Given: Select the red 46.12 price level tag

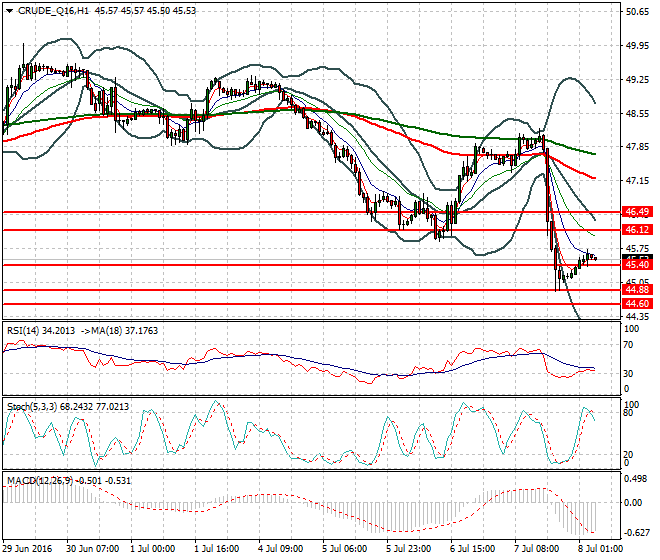Looking at the screenshot, I should click(x=637, y=230).
